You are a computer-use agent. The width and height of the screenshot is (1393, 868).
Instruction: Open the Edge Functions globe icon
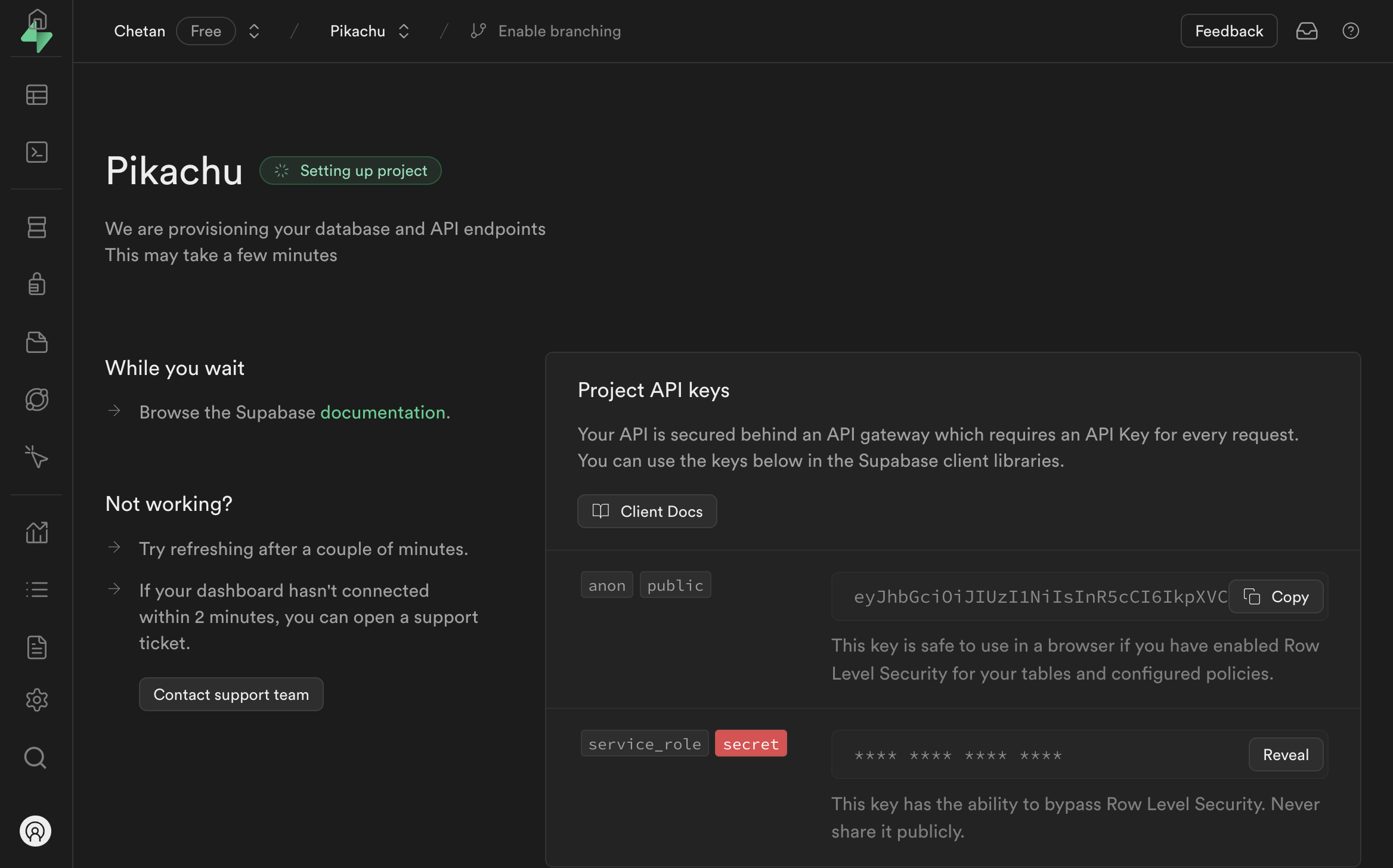coord(36,399)
